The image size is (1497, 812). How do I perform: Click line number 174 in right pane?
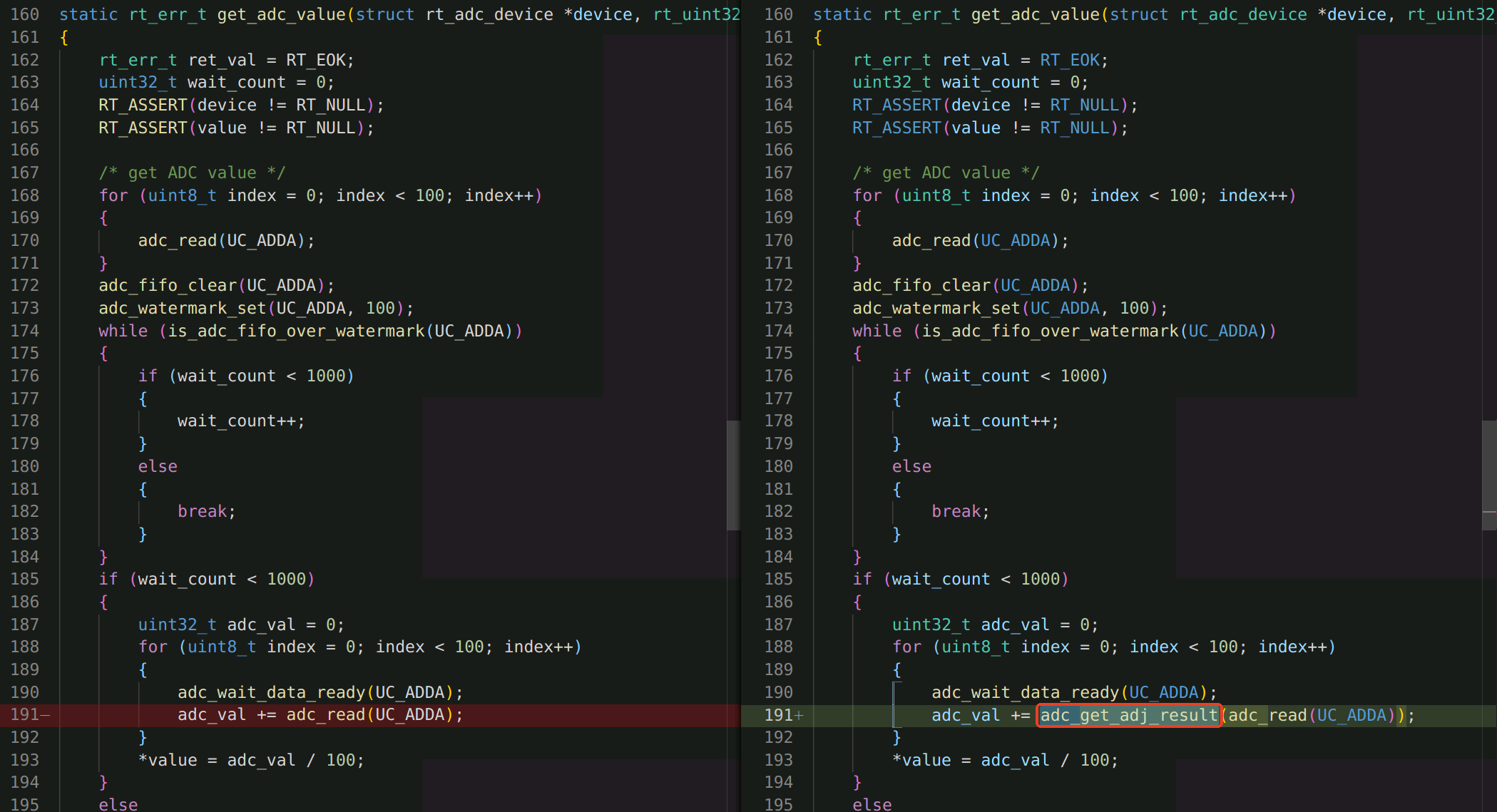(779, 331)
